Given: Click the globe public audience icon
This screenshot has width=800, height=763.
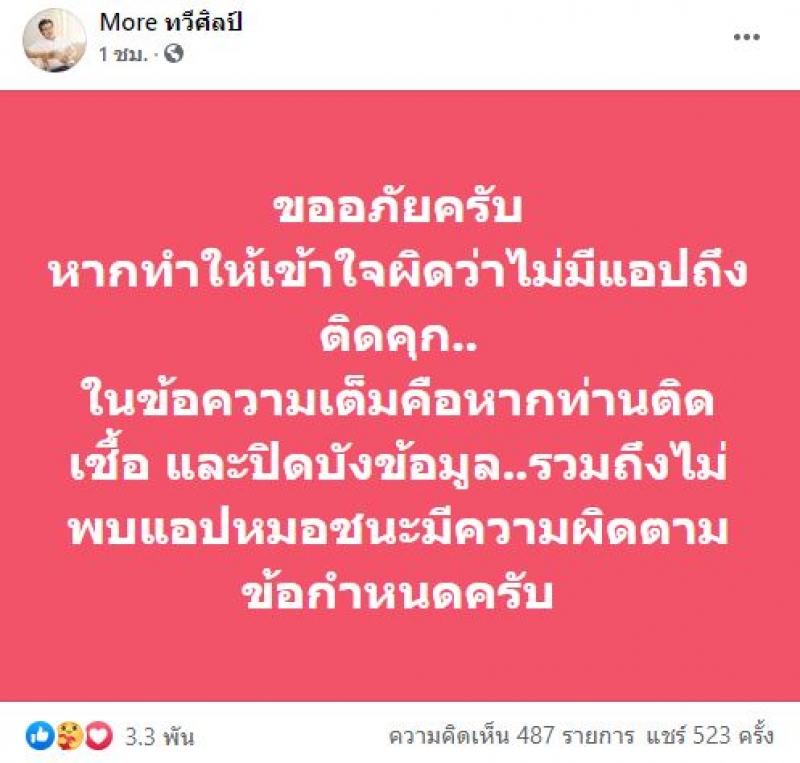Looking at the screenshot, I should 173,53.
